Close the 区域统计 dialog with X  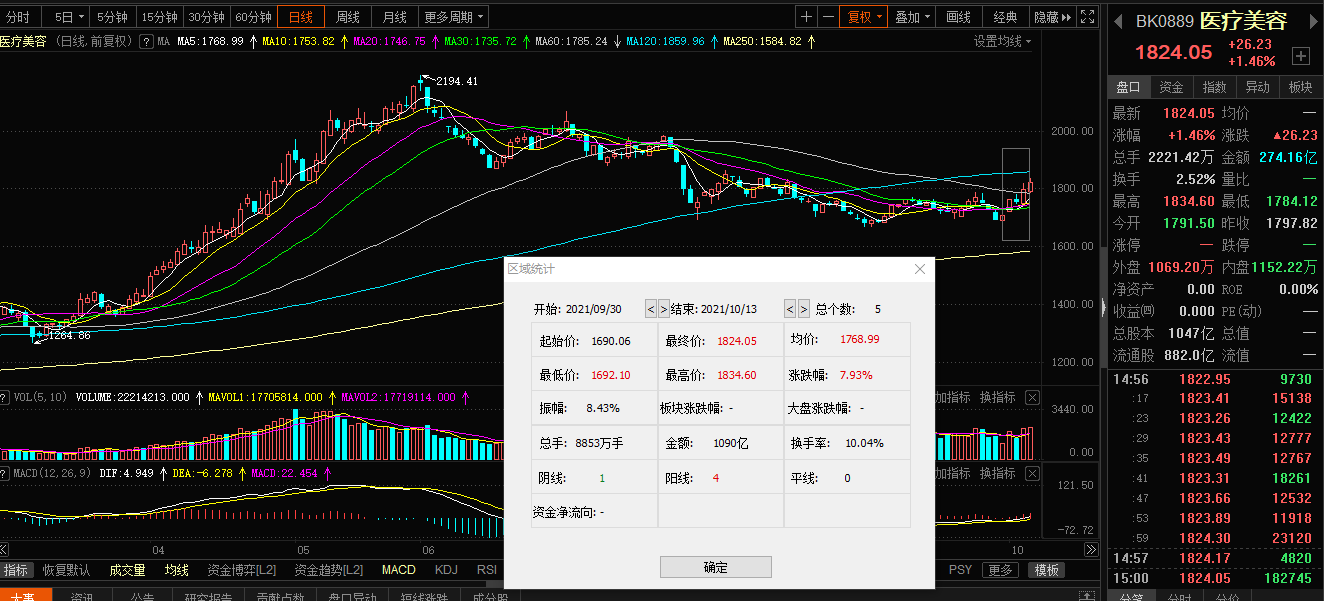920,269
